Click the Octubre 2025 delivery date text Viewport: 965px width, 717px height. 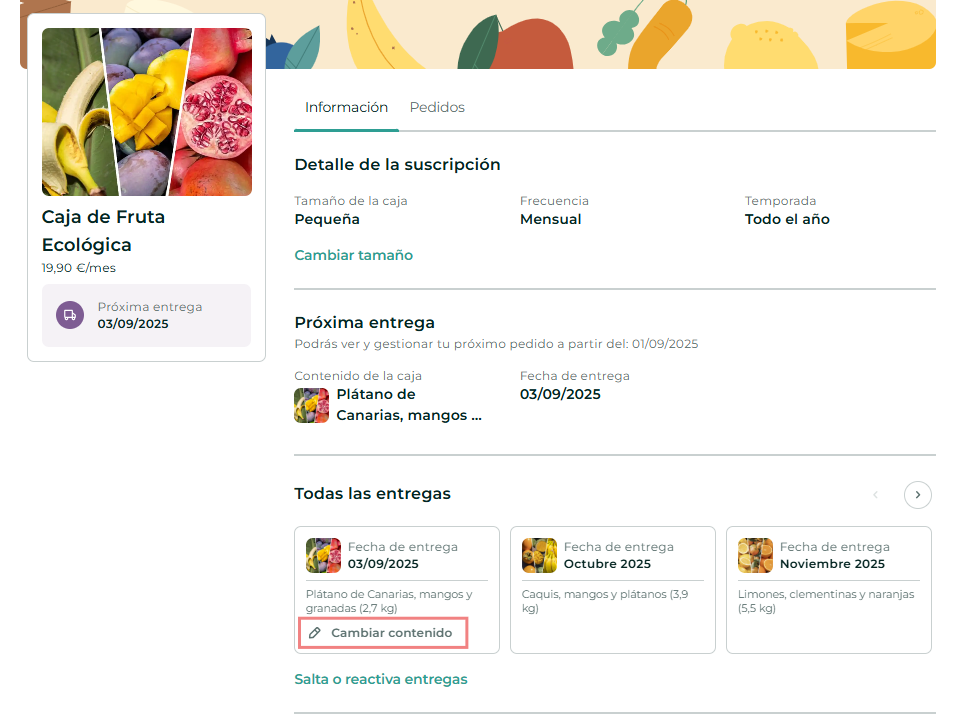(x=607, y=564)
